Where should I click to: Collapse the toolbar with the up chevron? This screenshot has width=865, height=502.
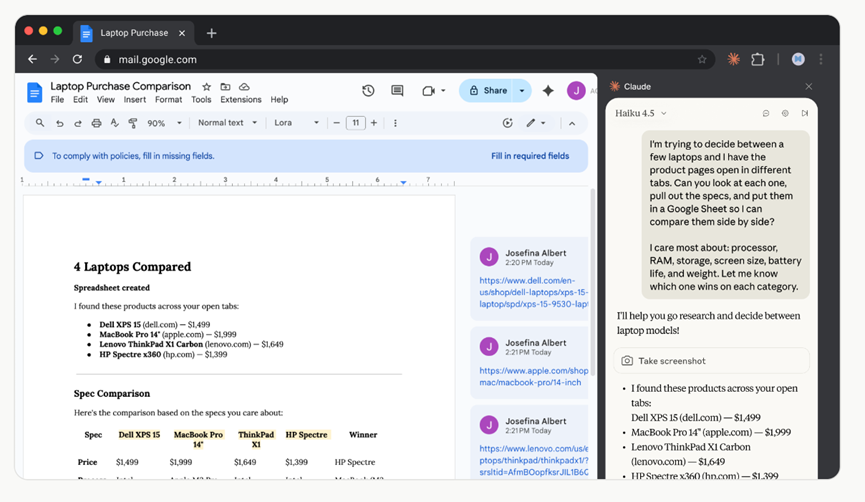click(x=572, y=123)
